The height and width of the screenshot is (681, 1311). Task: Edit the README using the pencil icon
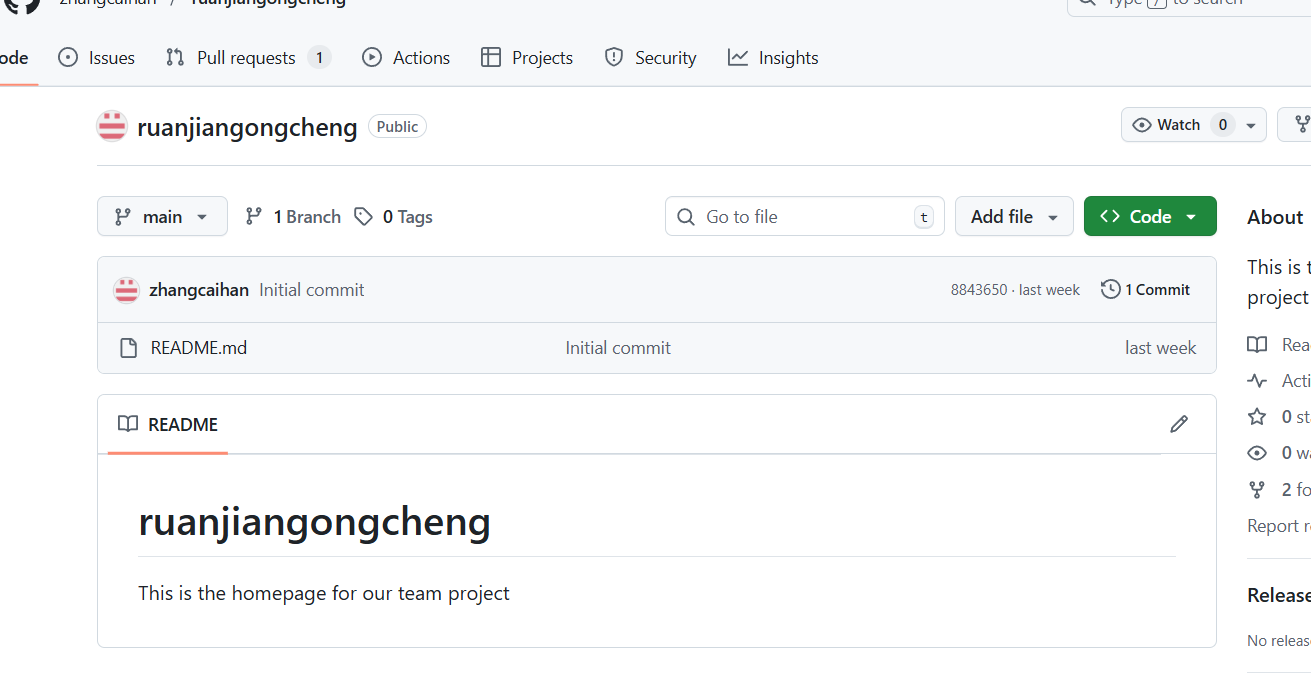(1179, 424)
